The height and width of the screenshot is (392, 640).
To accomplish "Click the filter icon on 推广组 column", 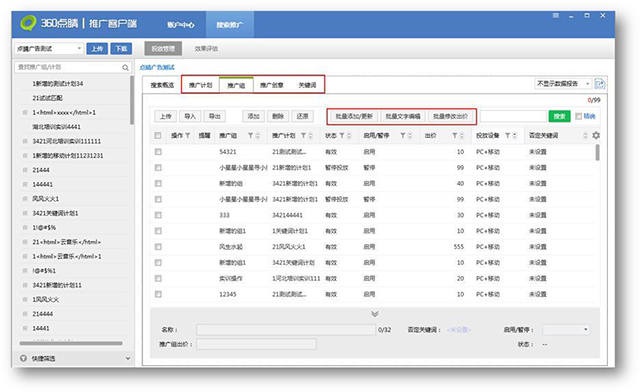I will pyautogui.click(x=251, y=136).
